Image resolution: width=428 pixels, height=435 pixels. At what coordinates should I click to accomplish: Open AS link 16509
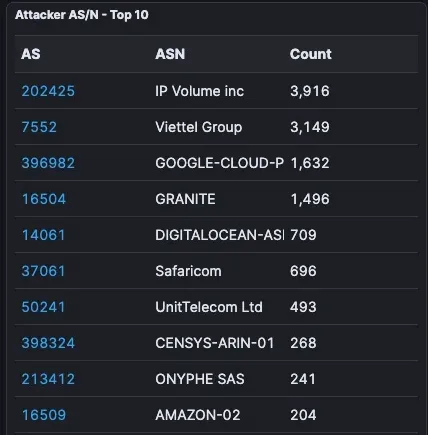44,415
